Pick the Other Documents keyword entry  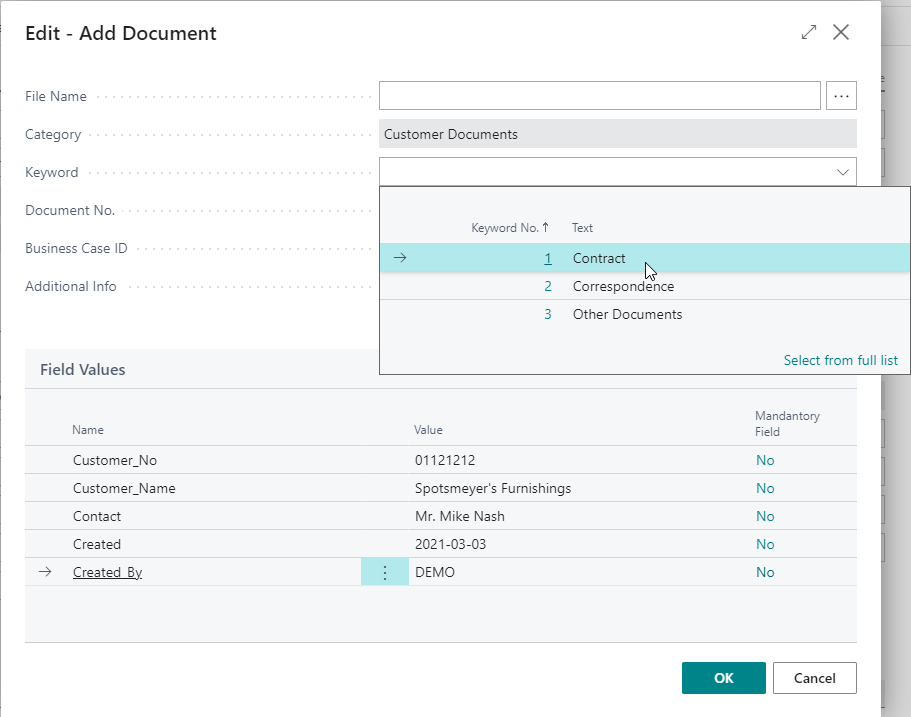coord(627,314)
